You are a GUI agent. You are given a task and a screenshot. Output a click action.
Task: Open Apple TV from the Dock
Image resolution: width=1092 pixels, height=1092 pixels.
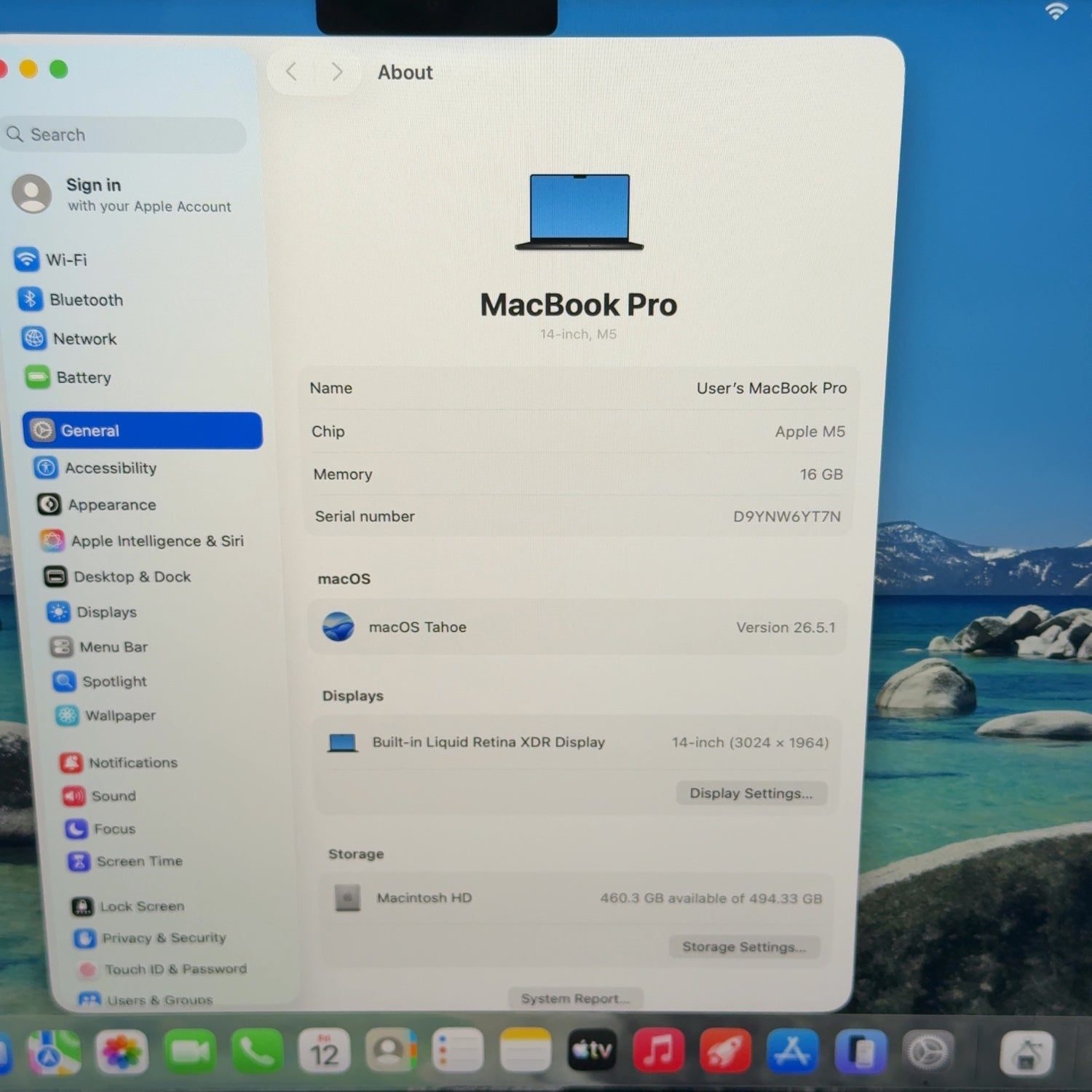[x=592, y=1050]
